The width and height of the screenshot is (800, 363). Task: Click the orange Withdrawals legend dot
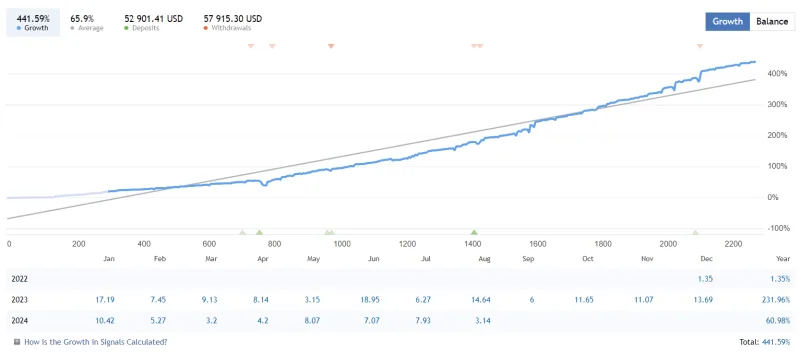pyautogui.click(x=206, y=28)
